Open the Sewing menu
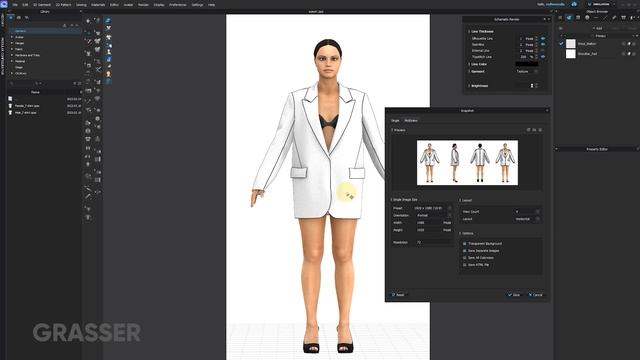This screenshot has height=360, width=640. [81, 5]
